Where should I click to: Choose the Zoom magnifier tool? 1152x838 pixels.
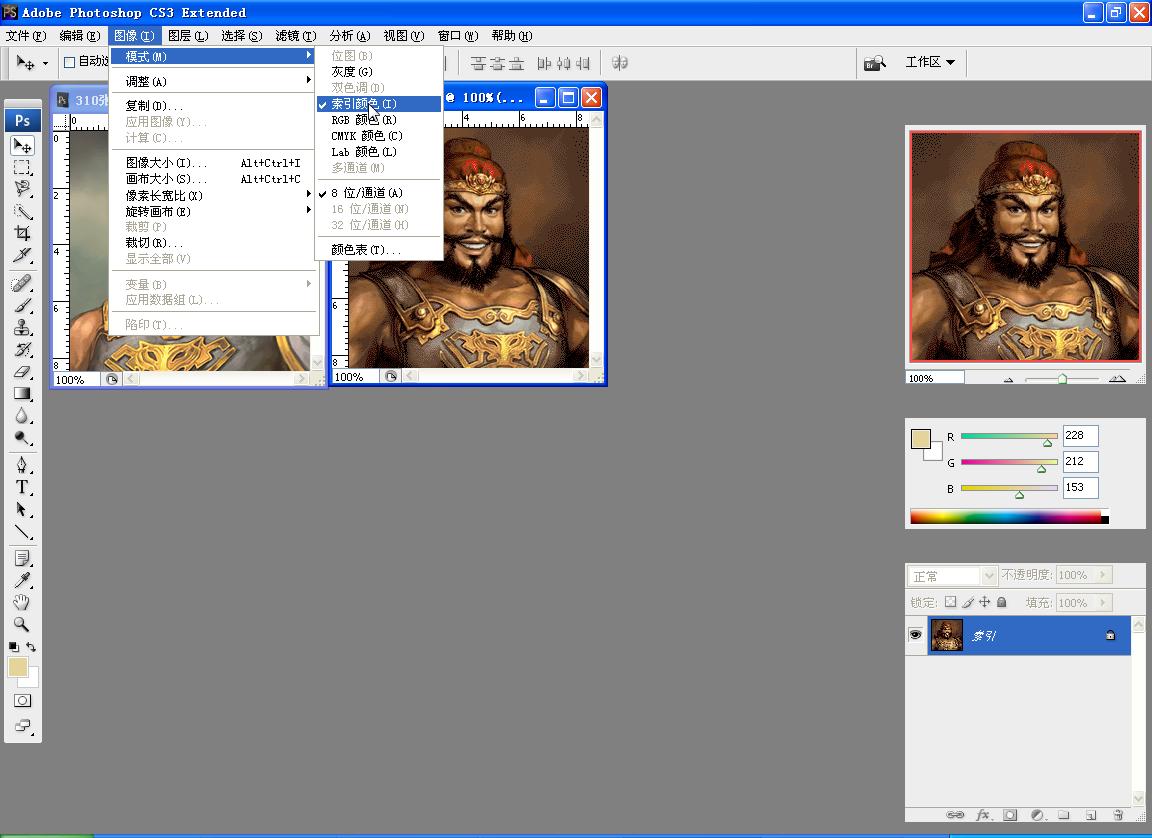(22, 625)
